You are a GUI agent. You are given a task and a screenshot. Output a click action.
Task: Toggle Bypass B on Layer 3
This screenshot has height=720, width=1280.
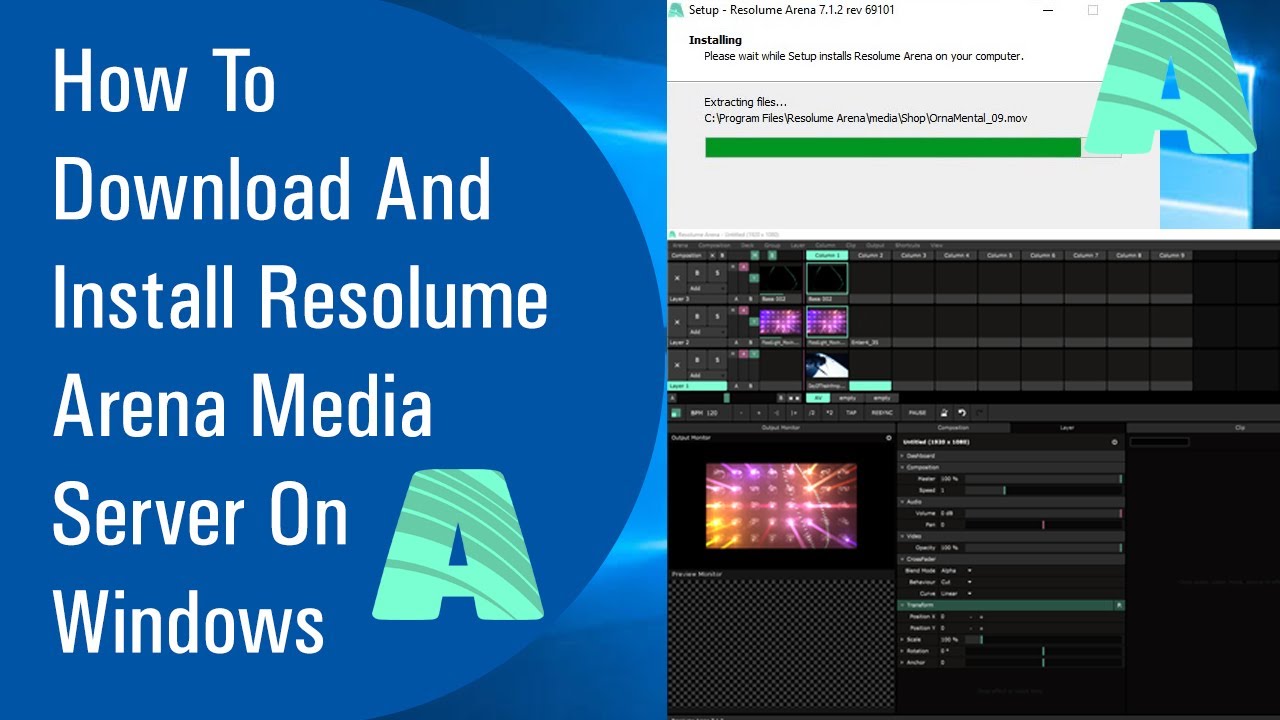coord(697,272)
